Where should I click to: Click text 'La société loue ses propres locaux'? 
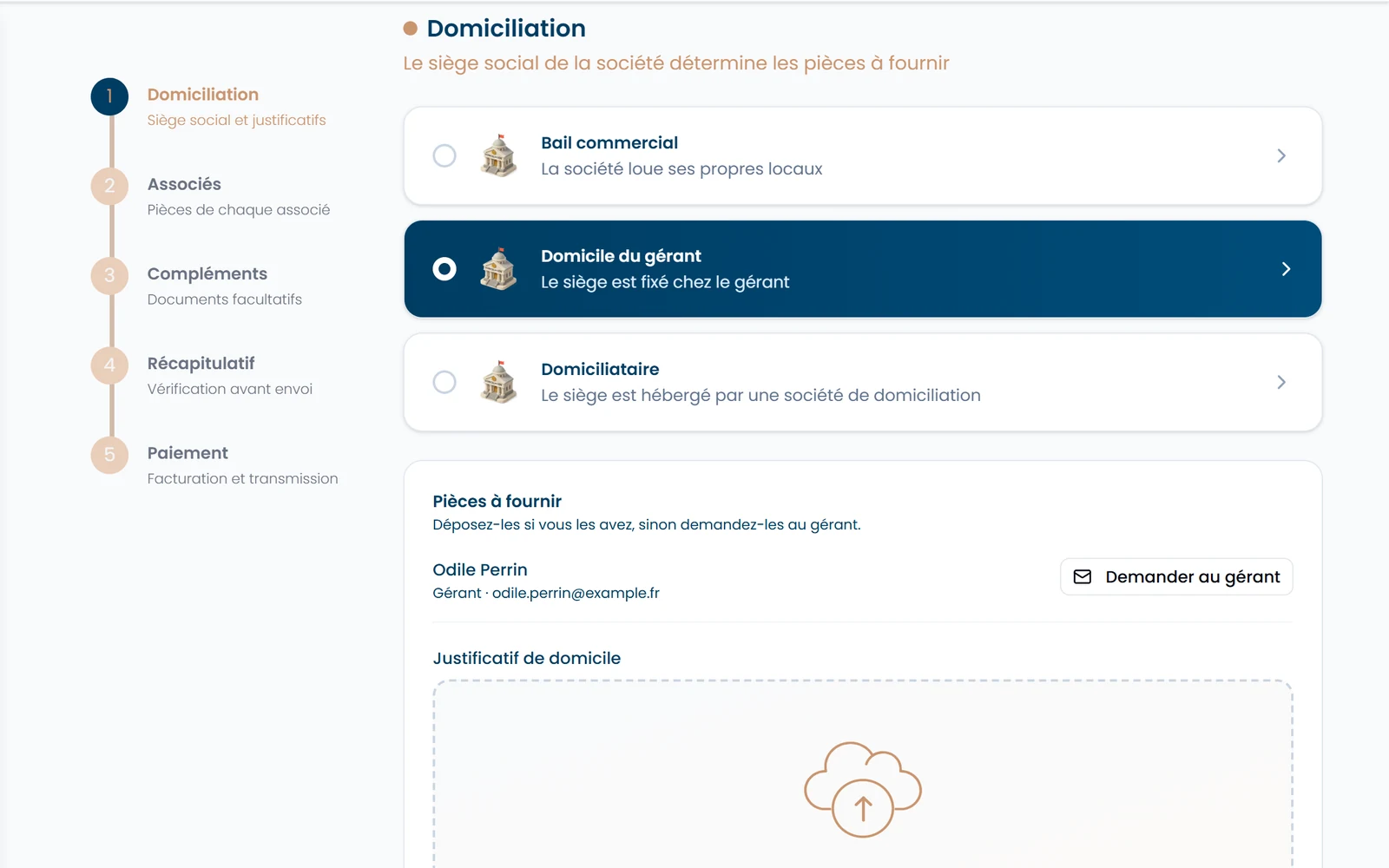tap(681, 168)
